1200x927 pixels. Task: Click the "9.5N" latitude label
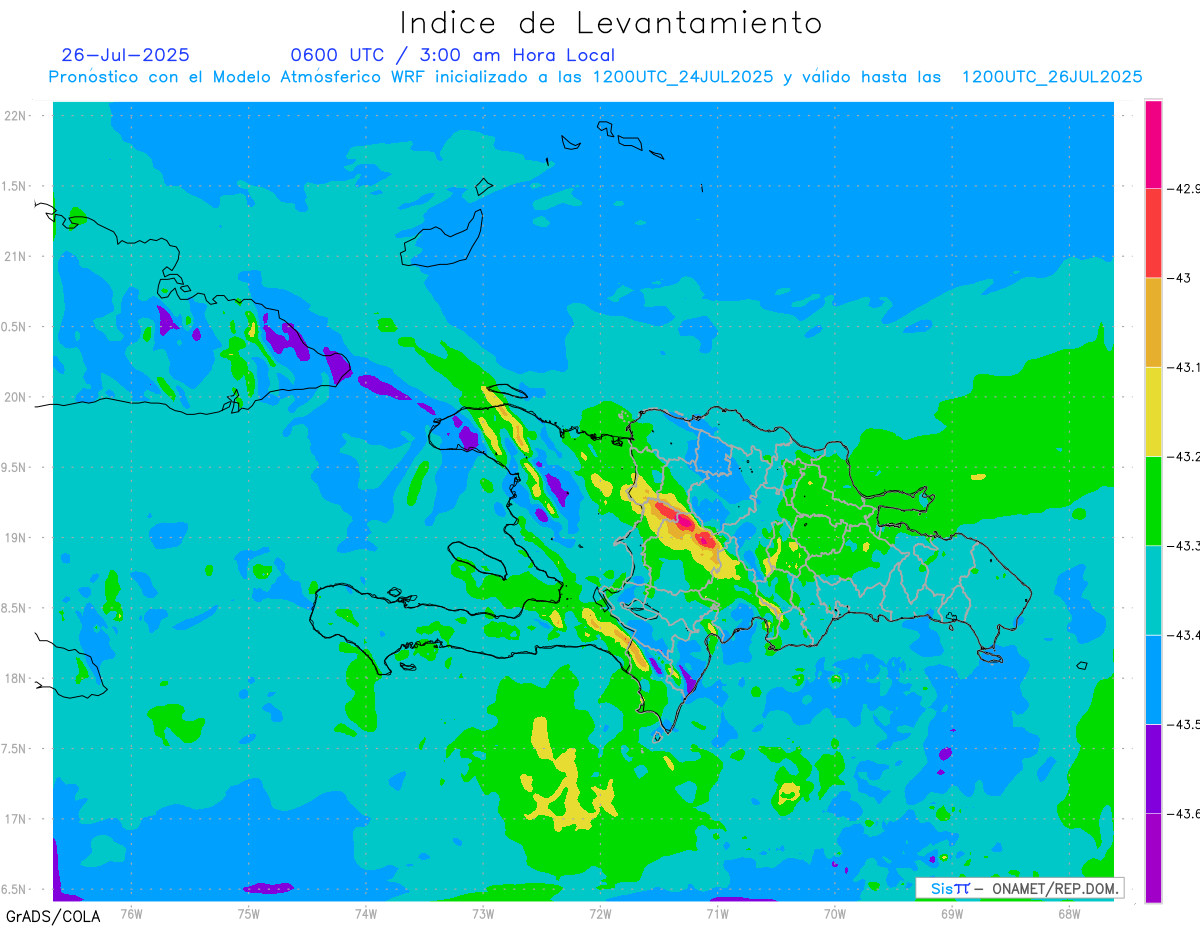(x=14, y=467)
